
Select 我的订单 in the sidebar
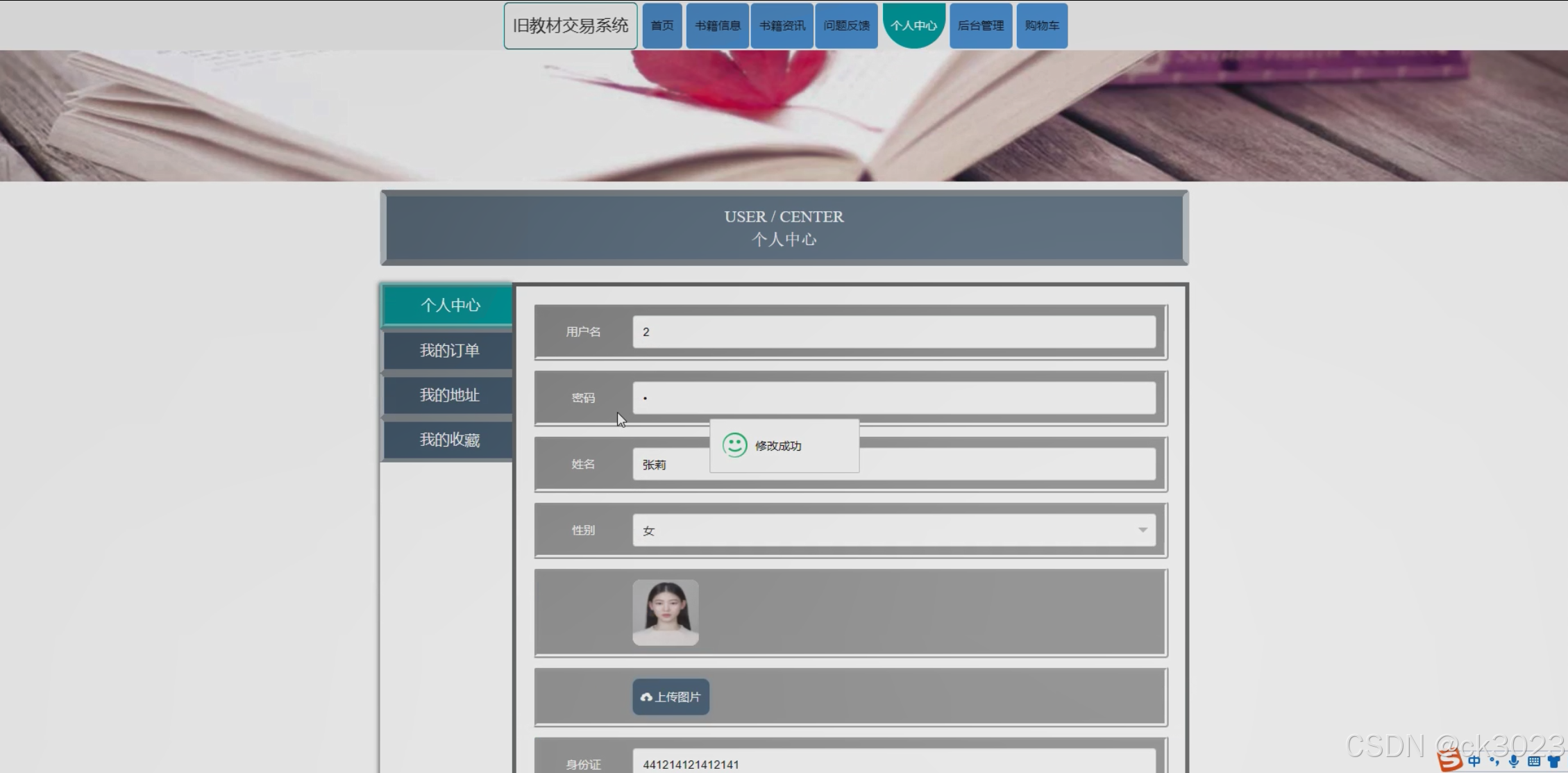[x=448, y=351]
